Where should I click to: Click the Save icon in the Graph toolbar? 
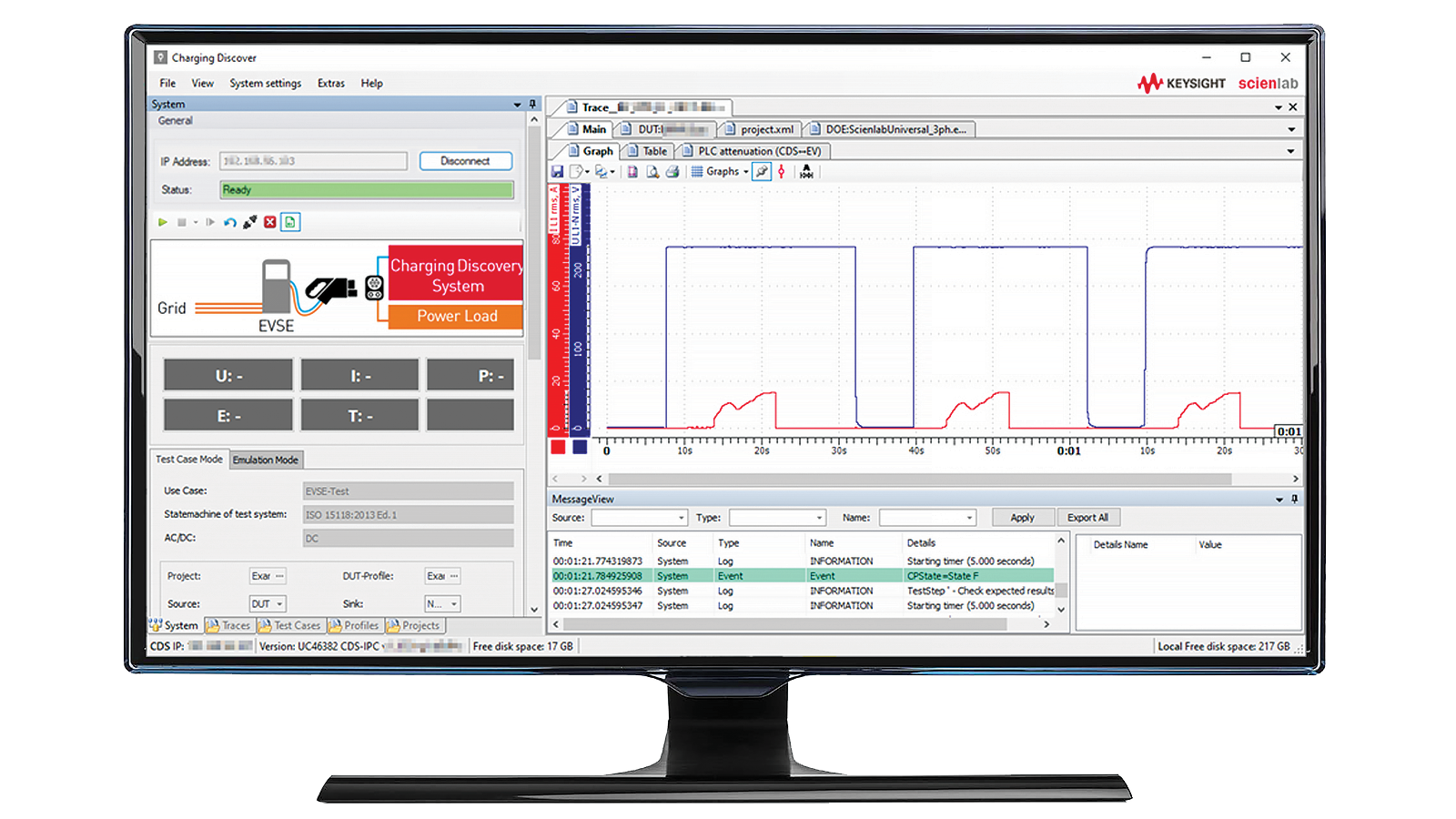pos(557,171)
